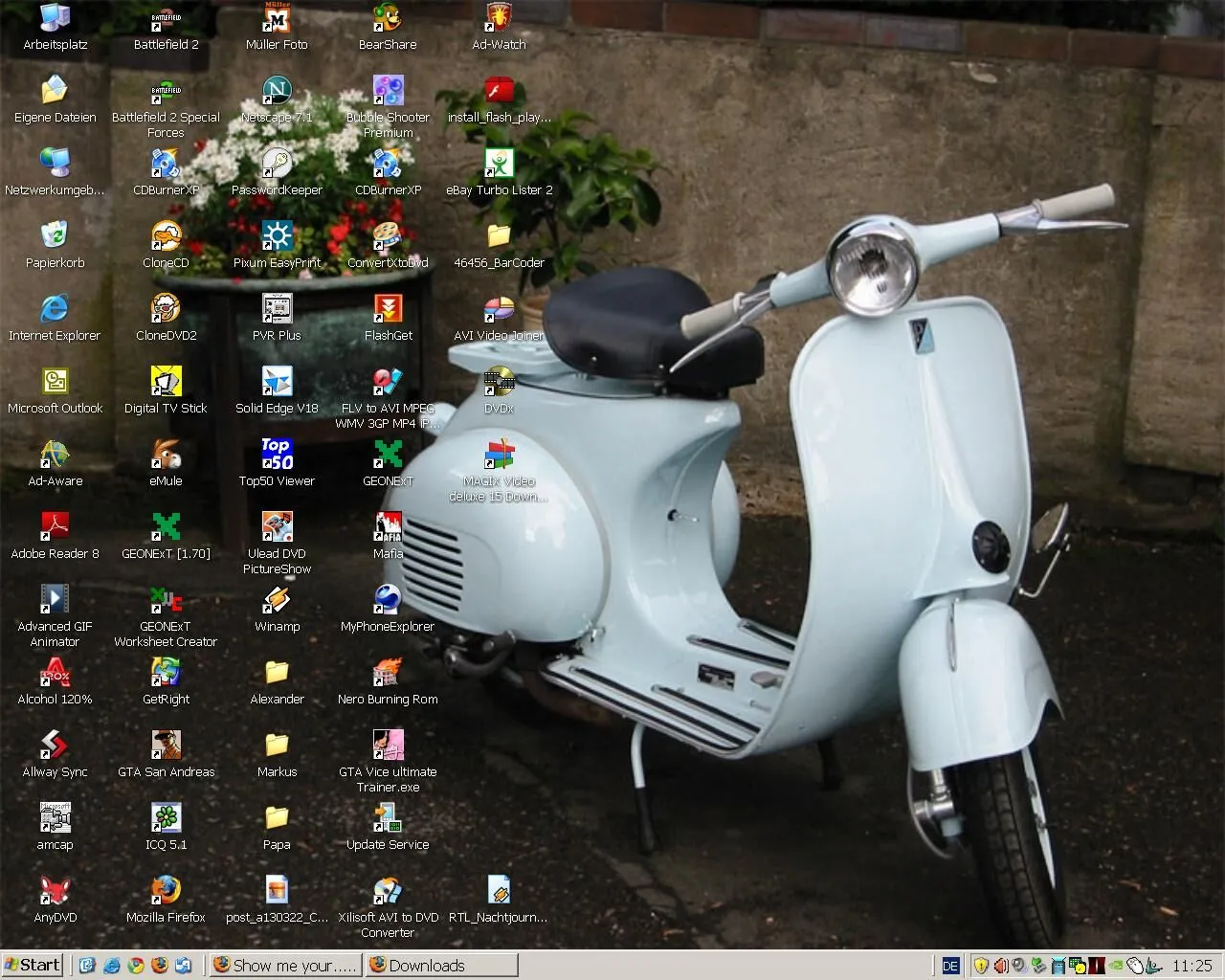Open the Alexander folder
Viewport: 1225px width, 980px height.
click(x=277, y=673)
